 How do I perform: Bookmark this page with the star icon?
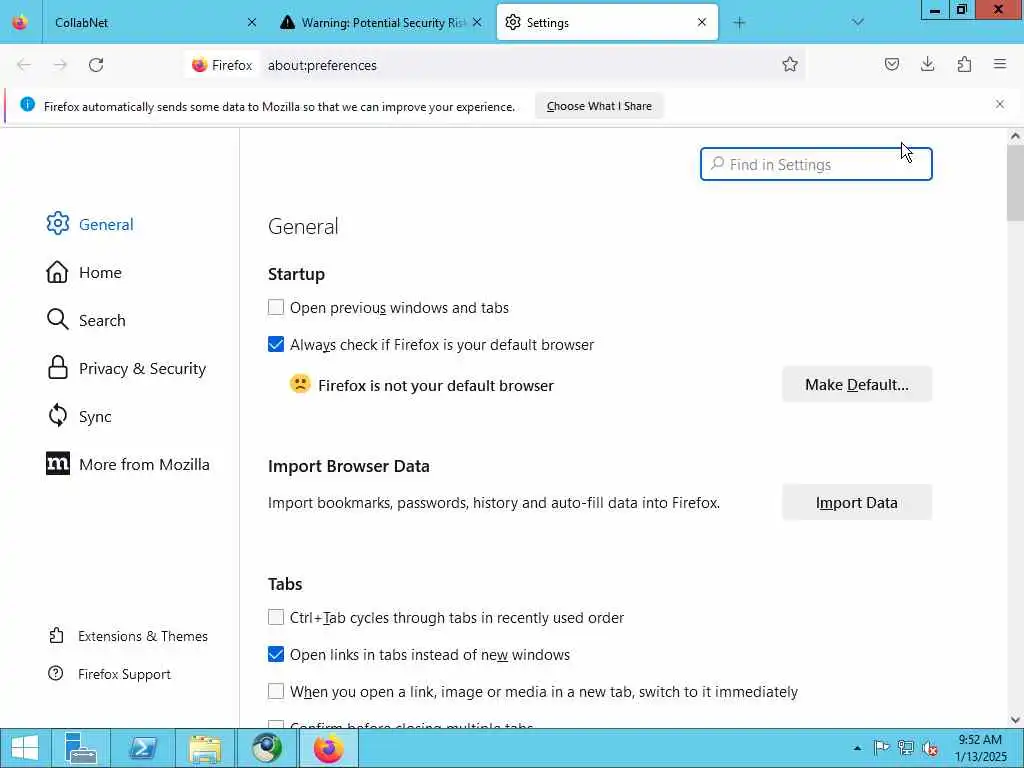tap(790, 64)
